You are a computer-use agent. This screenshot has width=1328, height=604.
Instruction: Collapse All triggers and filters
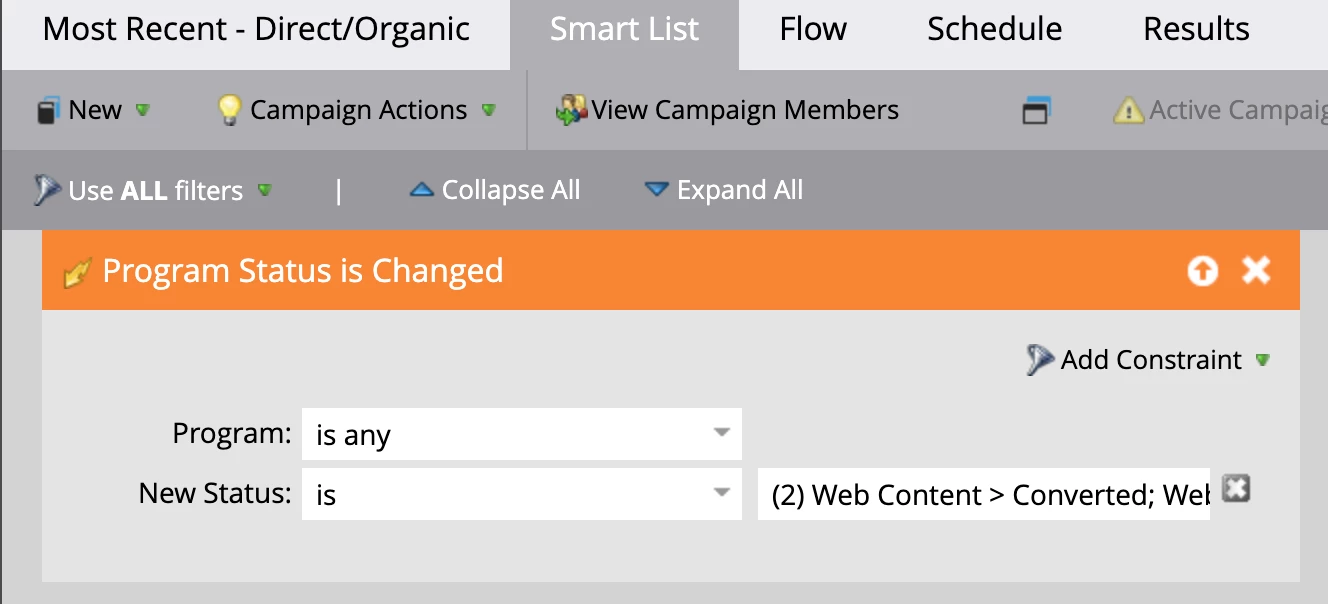click(495, 190)
